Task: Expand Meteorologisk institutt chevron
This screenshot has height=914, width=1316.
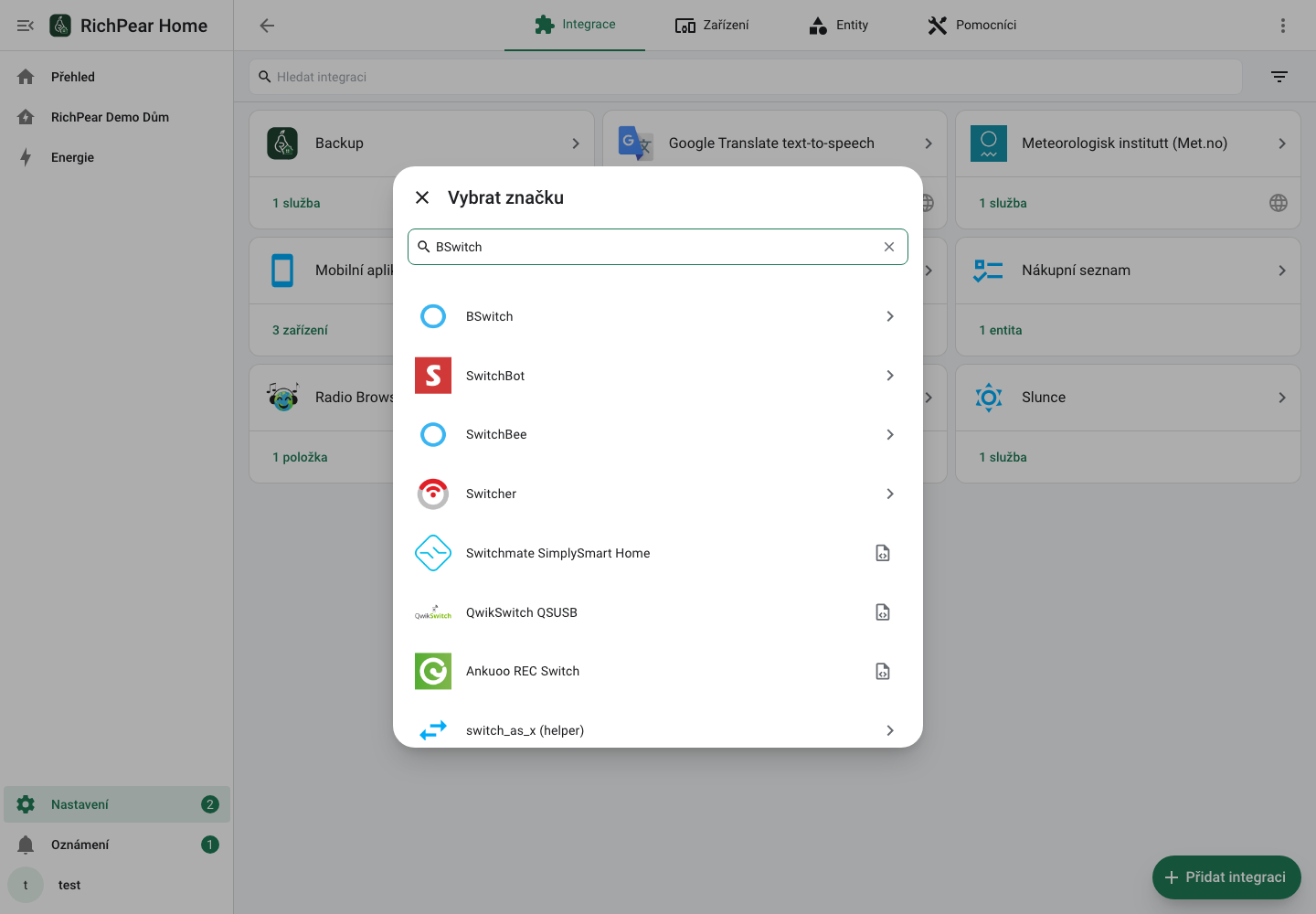Action: [1282, 143]
